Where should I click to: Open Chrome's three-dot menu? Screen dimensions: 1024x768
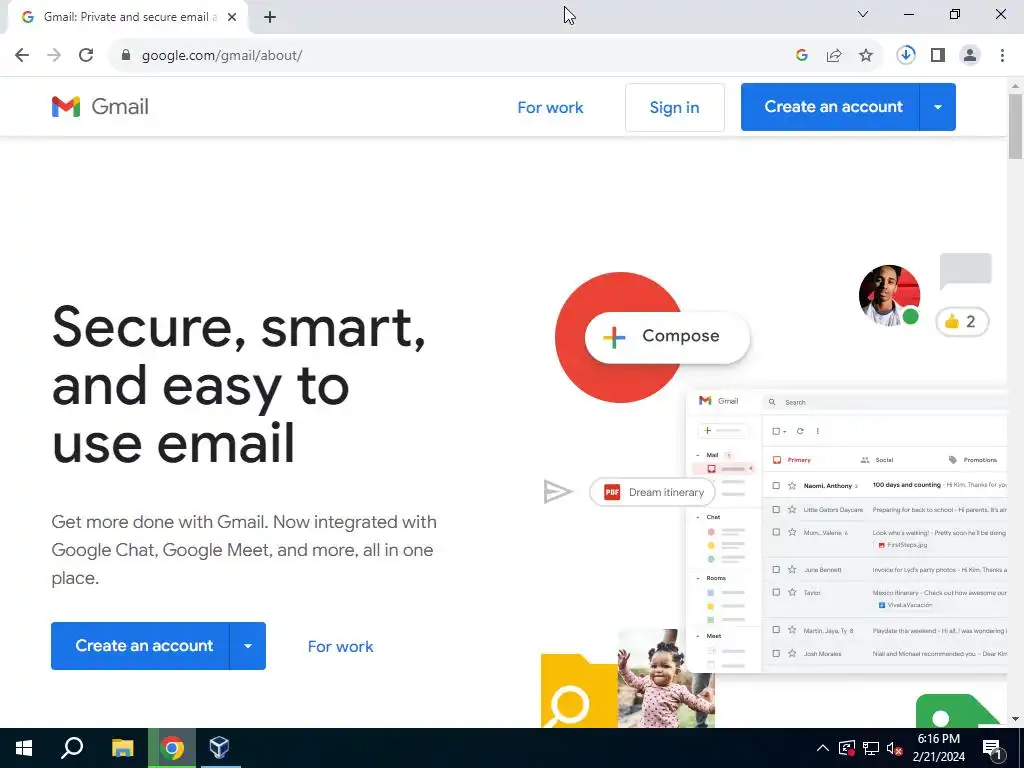[1002, 55]
